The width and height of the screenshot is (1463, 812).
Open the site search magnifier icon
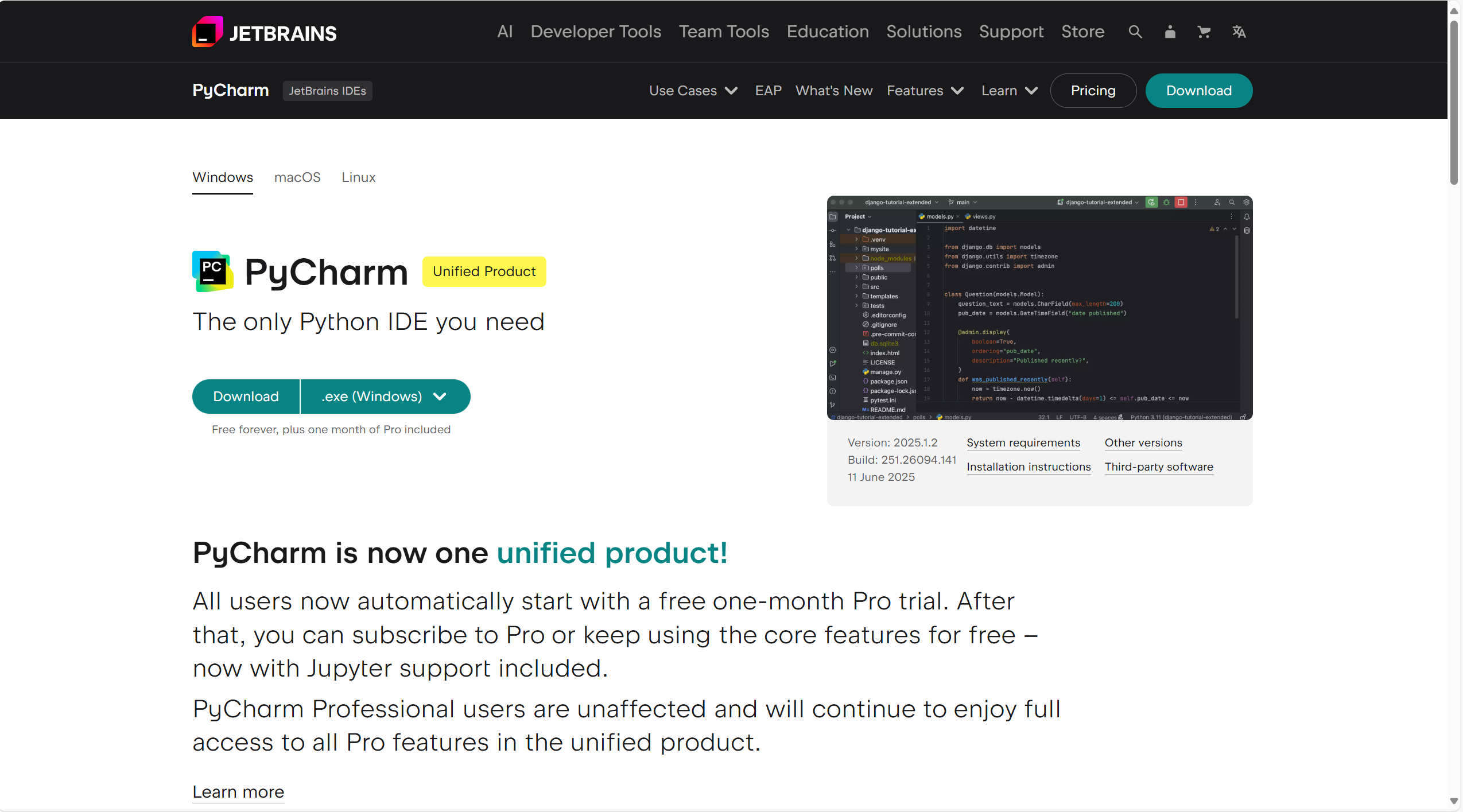[1135, 32]
